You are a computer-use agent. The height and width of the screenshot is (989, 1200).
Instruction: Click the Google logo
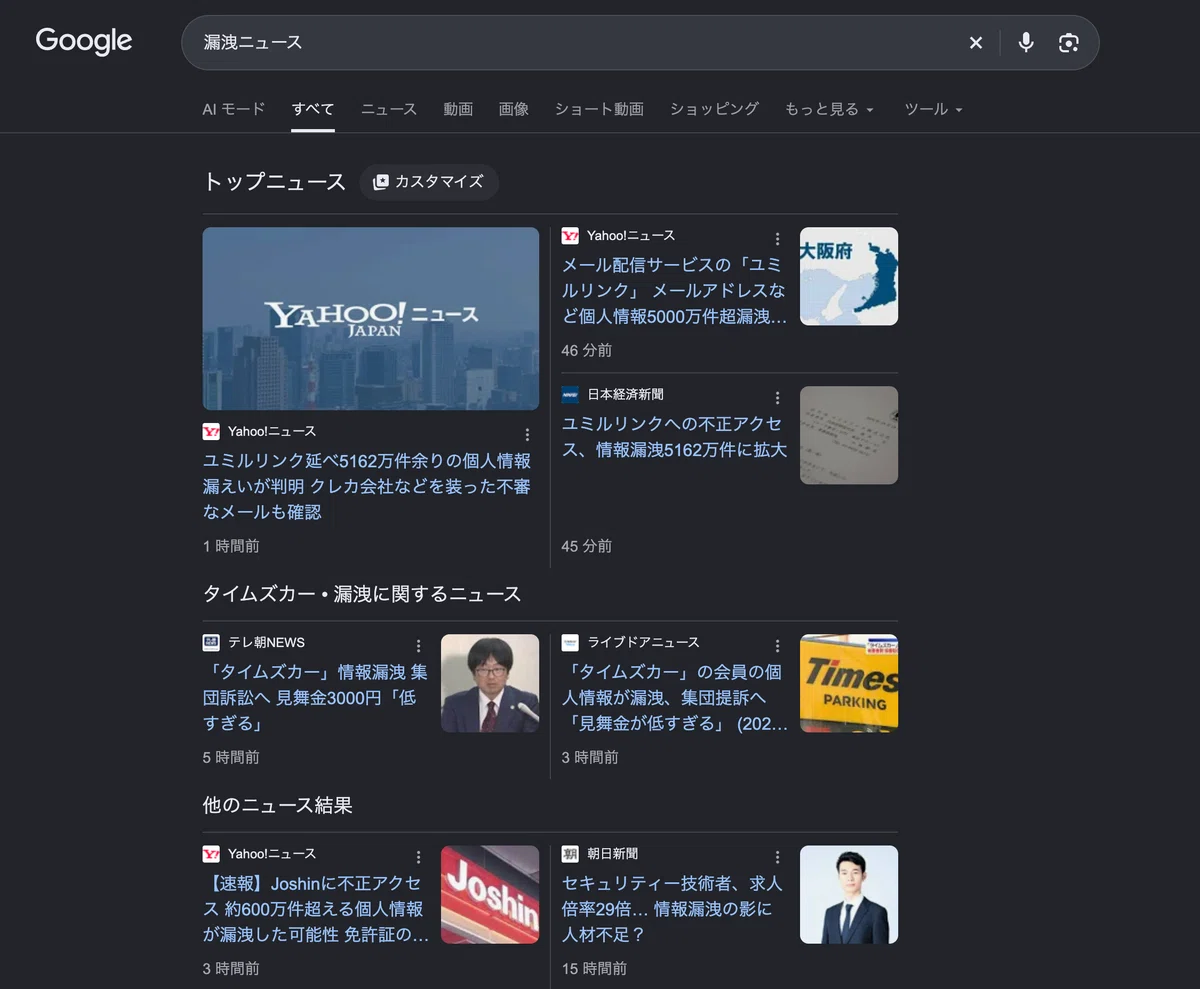(x=84, y=41)
